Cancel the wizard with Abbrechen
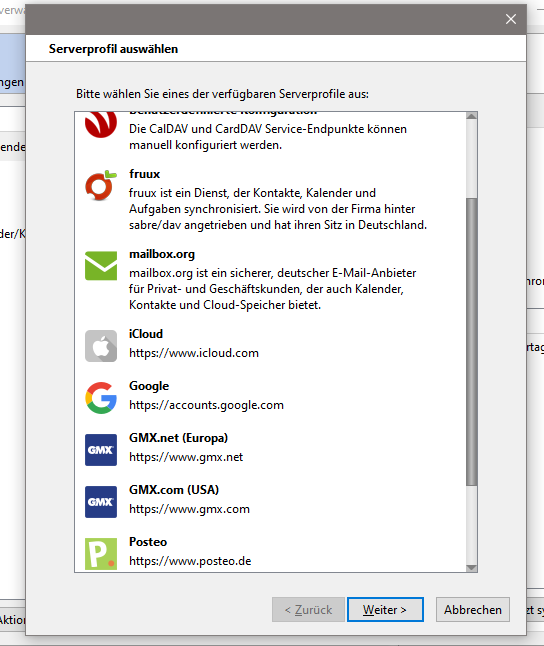The width and height of the screenshot is (544, 646). 473,609
